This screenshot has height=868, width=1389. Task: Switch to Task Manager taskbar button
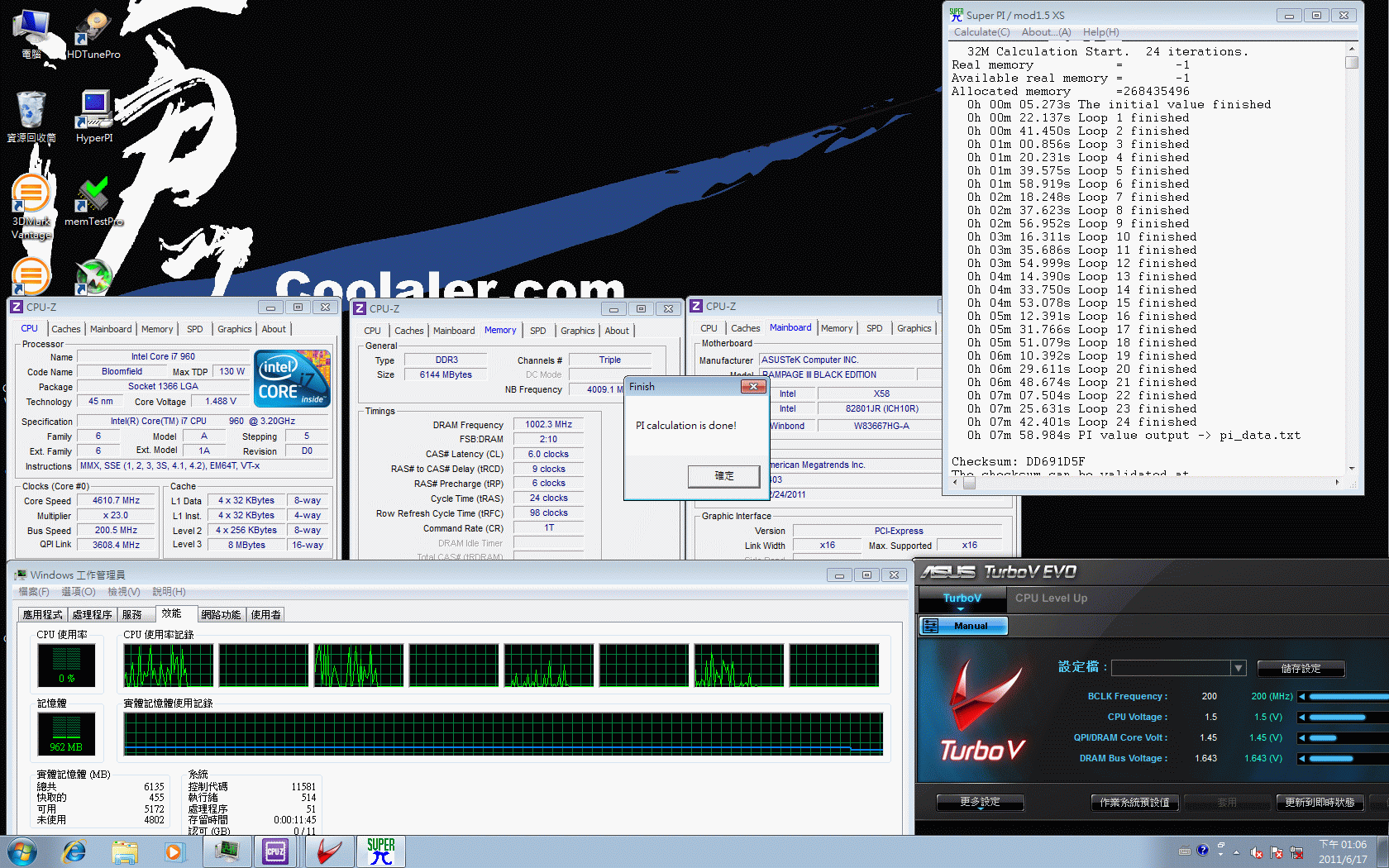[x=228, y=851]
